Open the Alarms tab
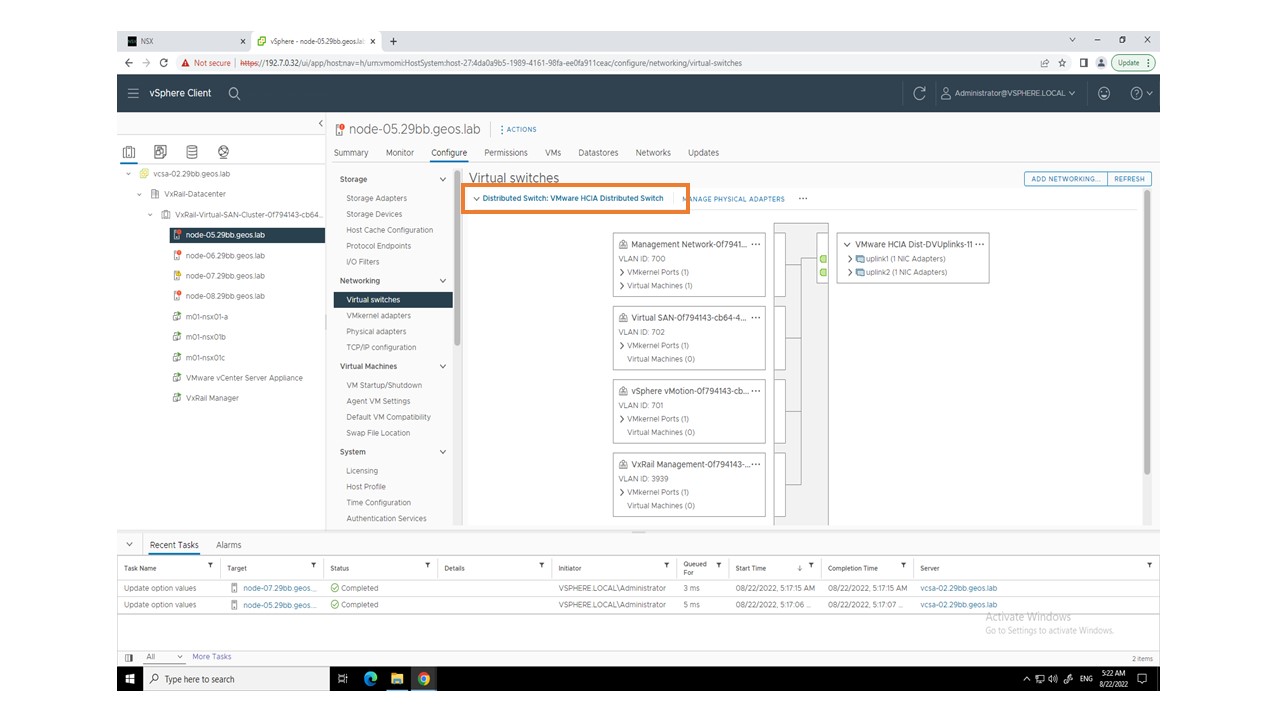Image resolution: width=1280 pixels, height=720 pixels. coord(228,545)
